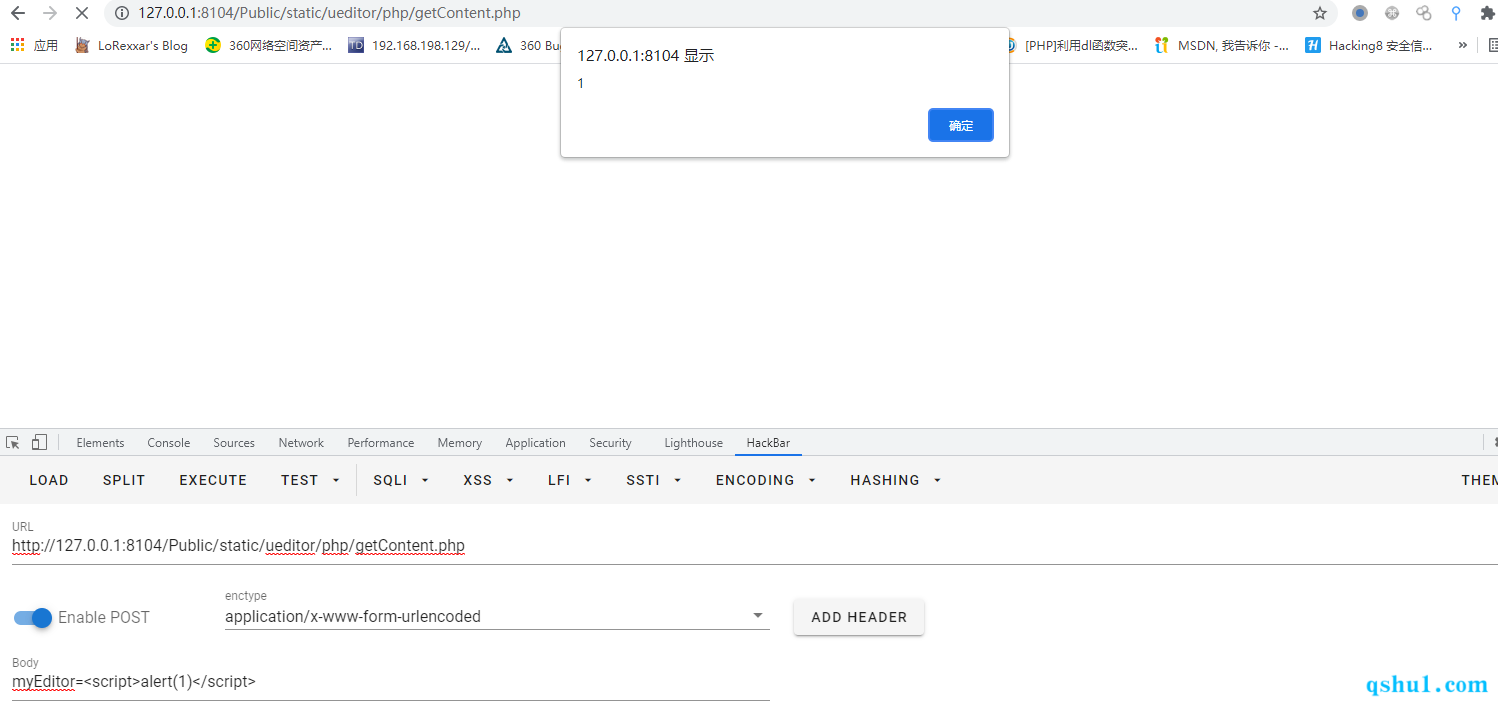Open the 360 Bu... bookmark
This screenshot has width=1498, height=709.
528,45
